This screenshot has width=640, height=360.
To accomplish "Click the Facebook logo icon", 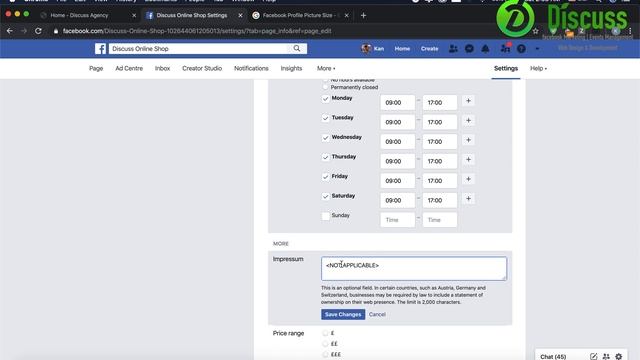I will click(100, 49).
